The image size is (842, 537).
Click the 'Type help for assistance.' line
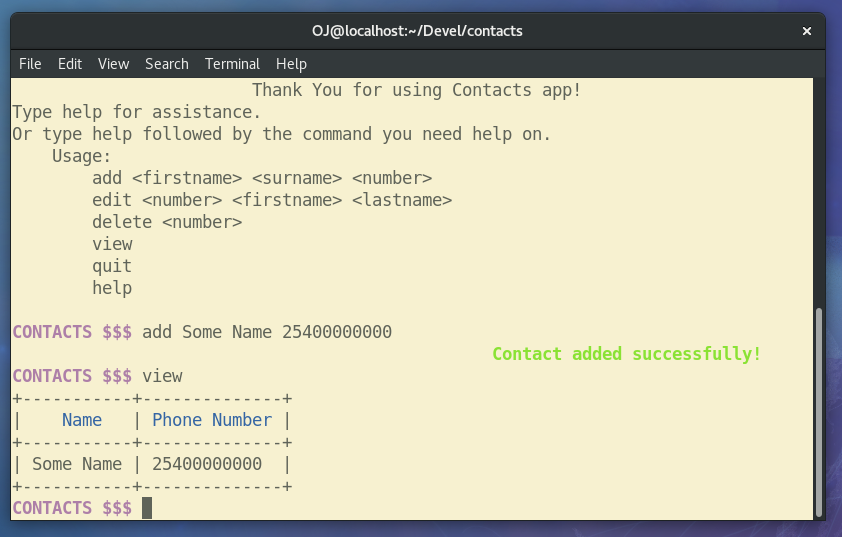pyautogui.click(x=136, y=112)
